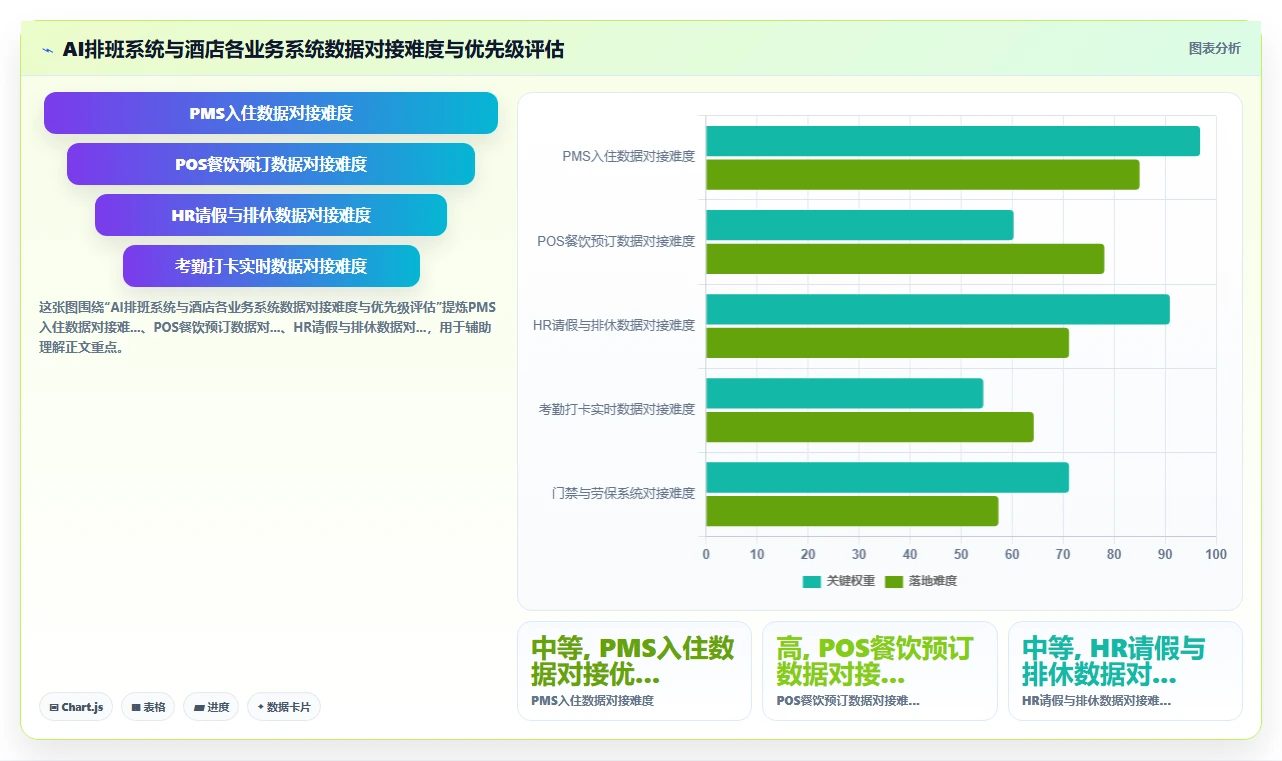Click the POS餐饮预订数据对接难度 funnel button
The height and width of the screenshot is (761, 1282).
(271, 164)
